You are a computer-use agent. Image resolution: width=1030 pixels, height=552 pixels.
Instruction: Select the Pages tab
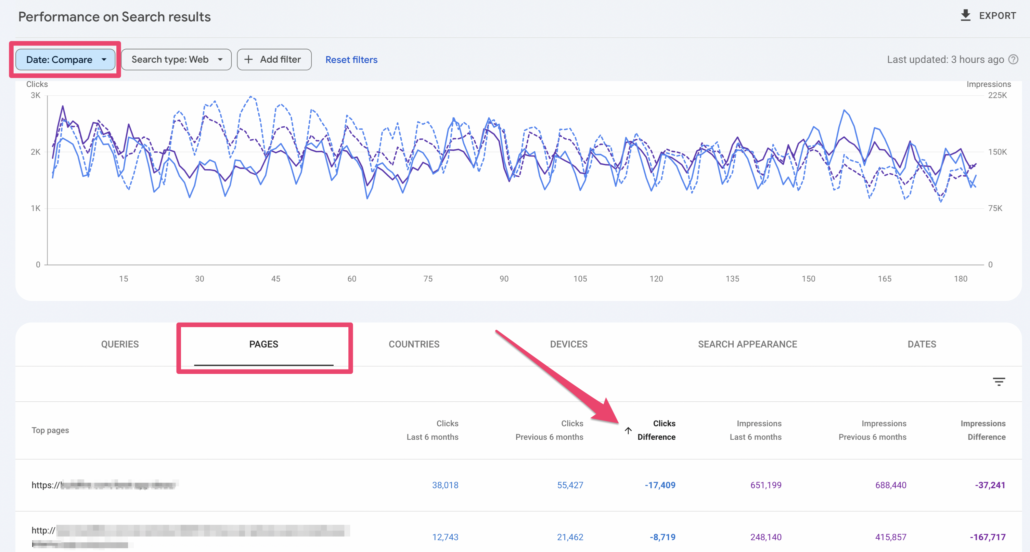[263, 344]
